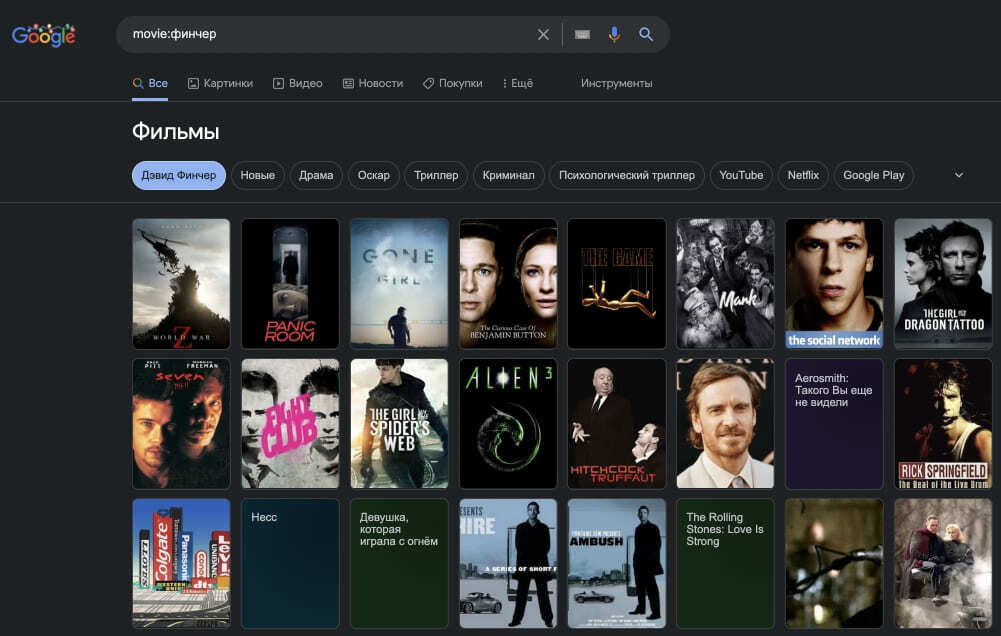Viewport: 1001px width, 636px height.
Task: Open the Benjamin Button poster
Action: coord(508,284)
